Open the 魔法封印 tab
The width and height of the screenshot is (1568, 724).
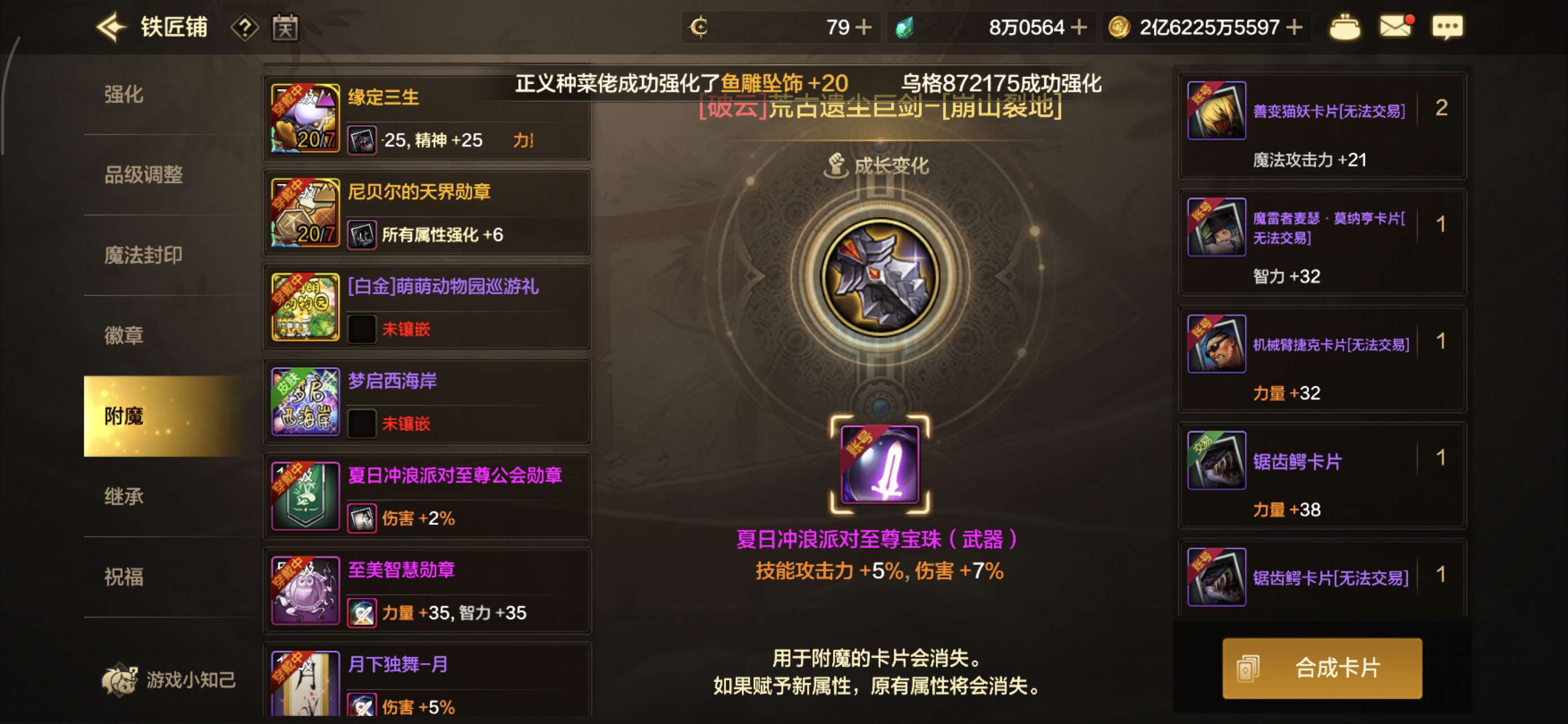143,255
